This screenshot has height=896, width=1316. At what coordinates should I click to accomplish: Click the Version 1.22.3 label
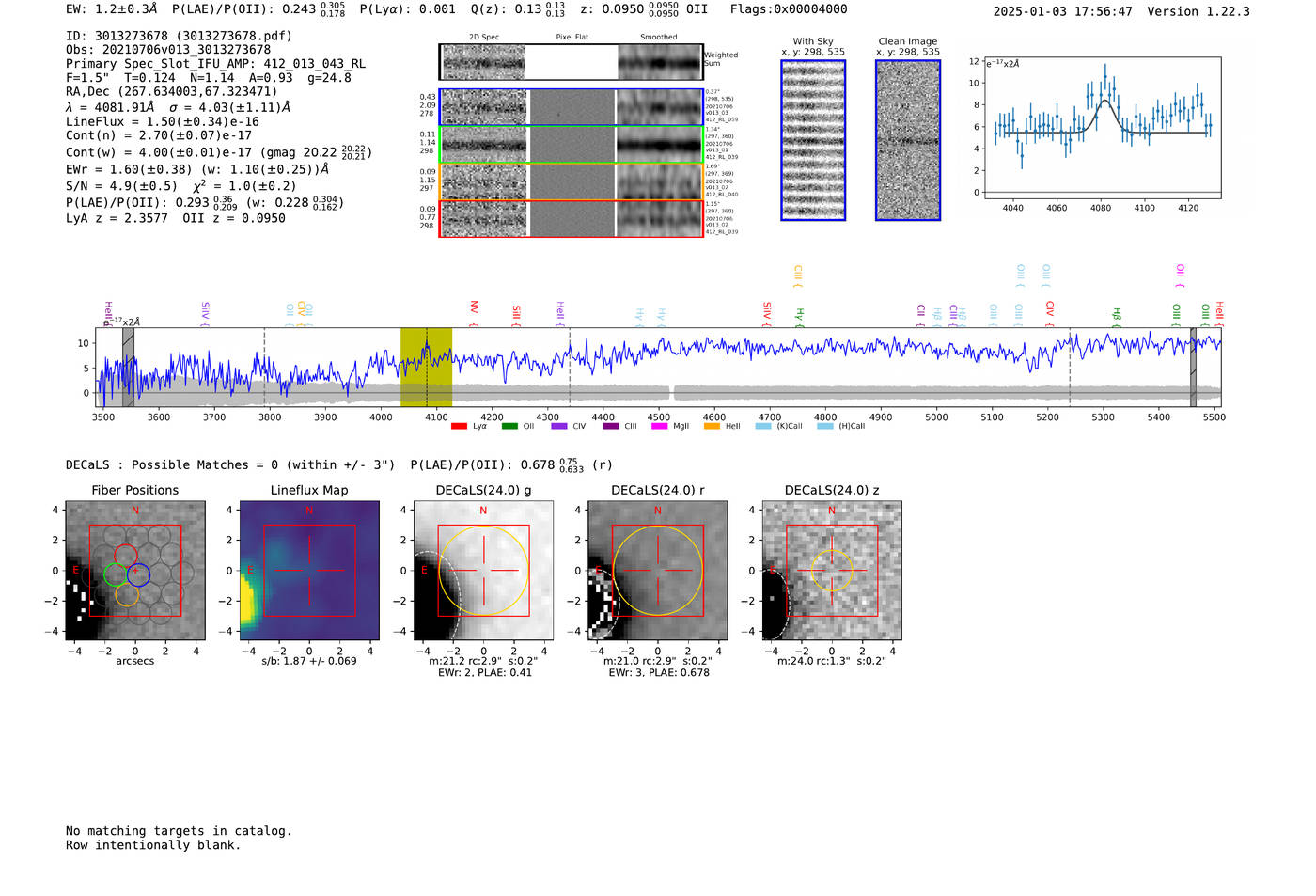1198,11
